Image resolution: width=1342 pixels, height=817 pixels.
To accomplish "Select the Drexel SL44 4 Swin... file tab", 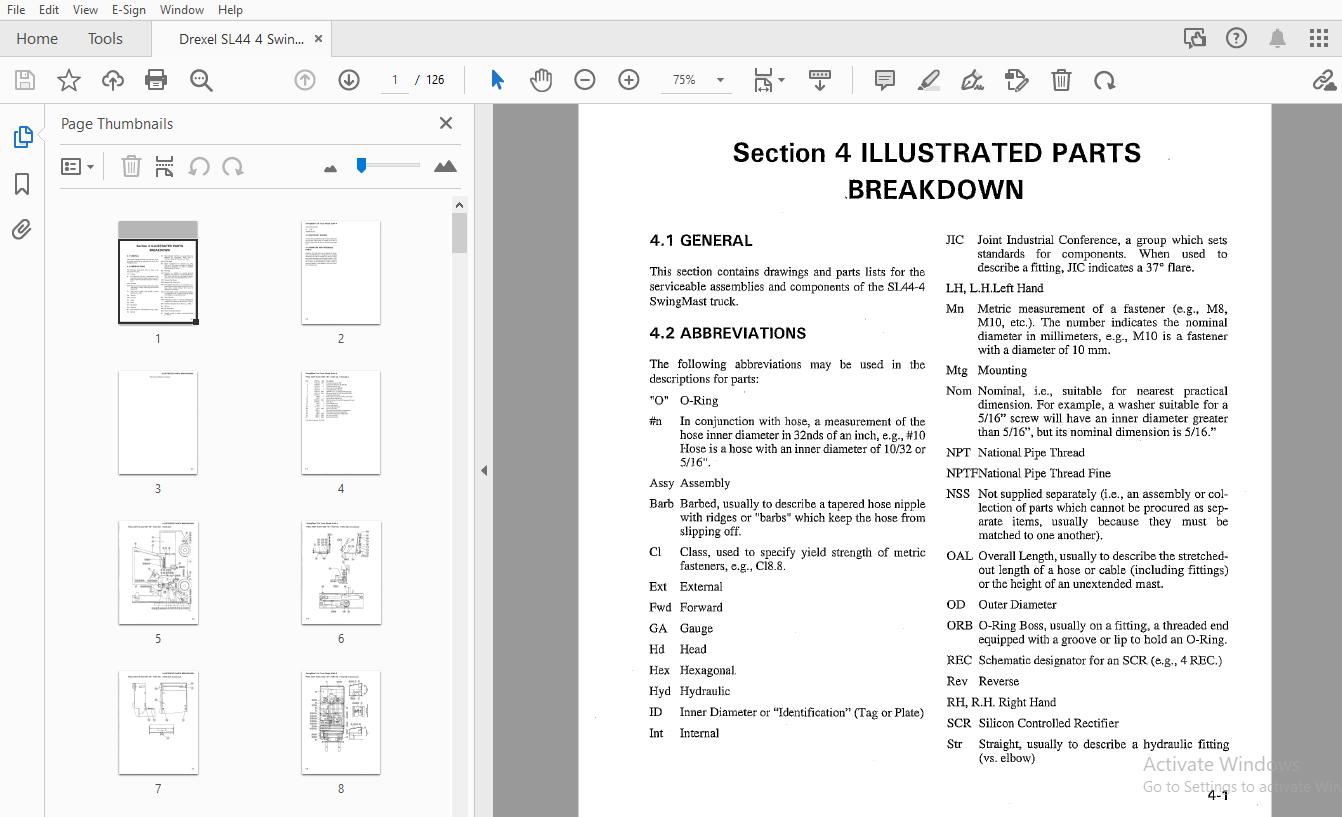I will click(x=241, y=39).
